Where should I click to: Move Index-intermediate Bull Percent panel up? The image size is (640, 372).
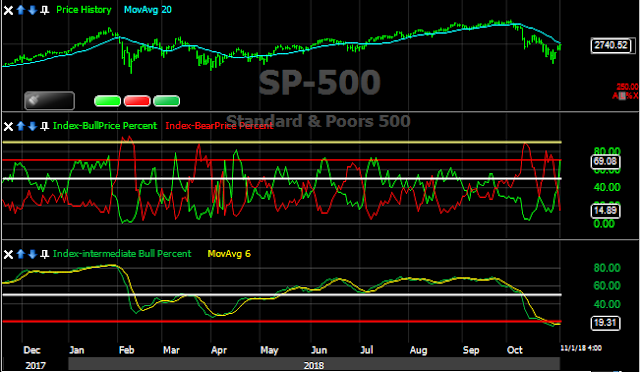(21, 254)
